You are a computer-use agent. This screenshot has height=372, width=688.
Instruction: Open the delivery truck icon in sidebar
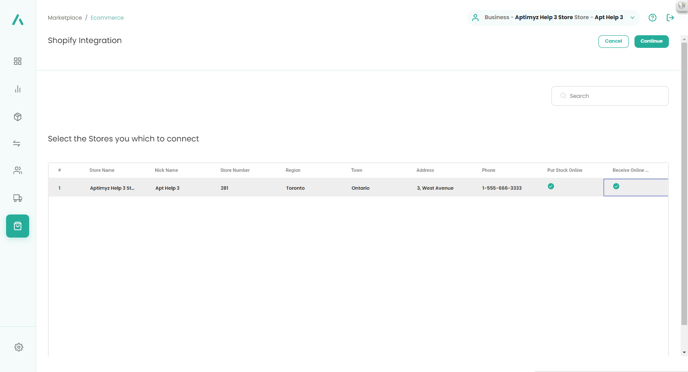[18, 198]
